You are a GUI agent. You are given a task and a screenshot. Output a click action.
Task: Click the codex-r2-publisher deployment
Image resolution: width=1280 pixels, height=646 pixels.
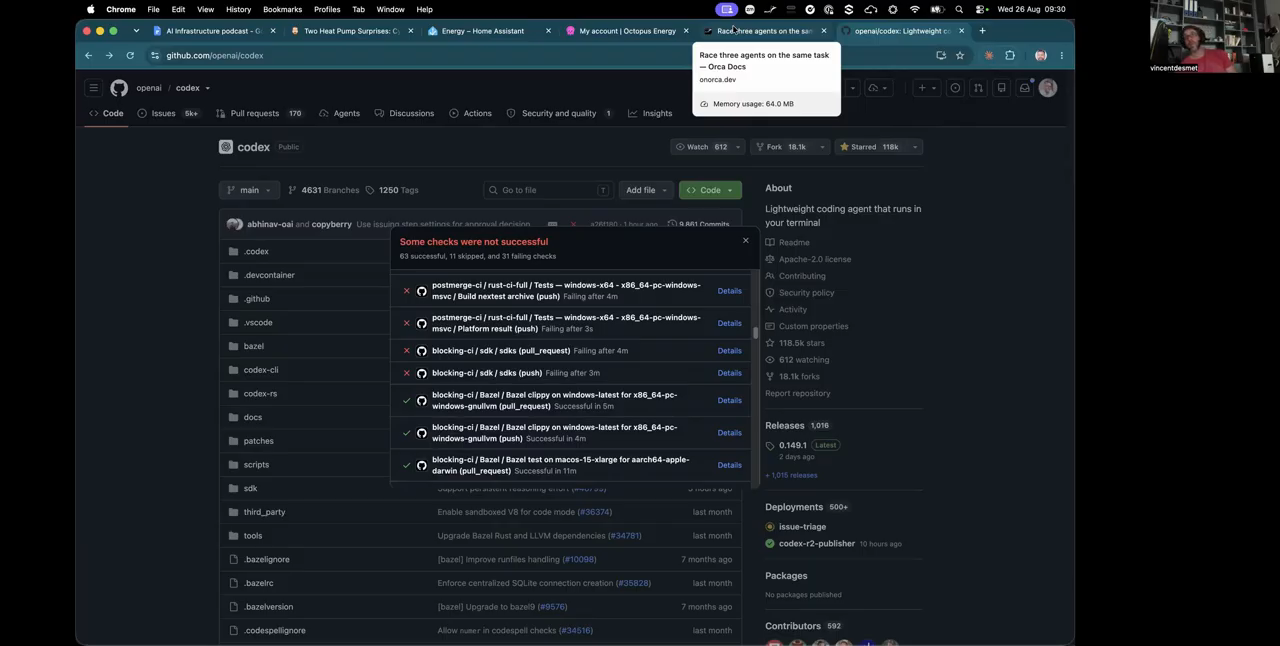(817, 544)
